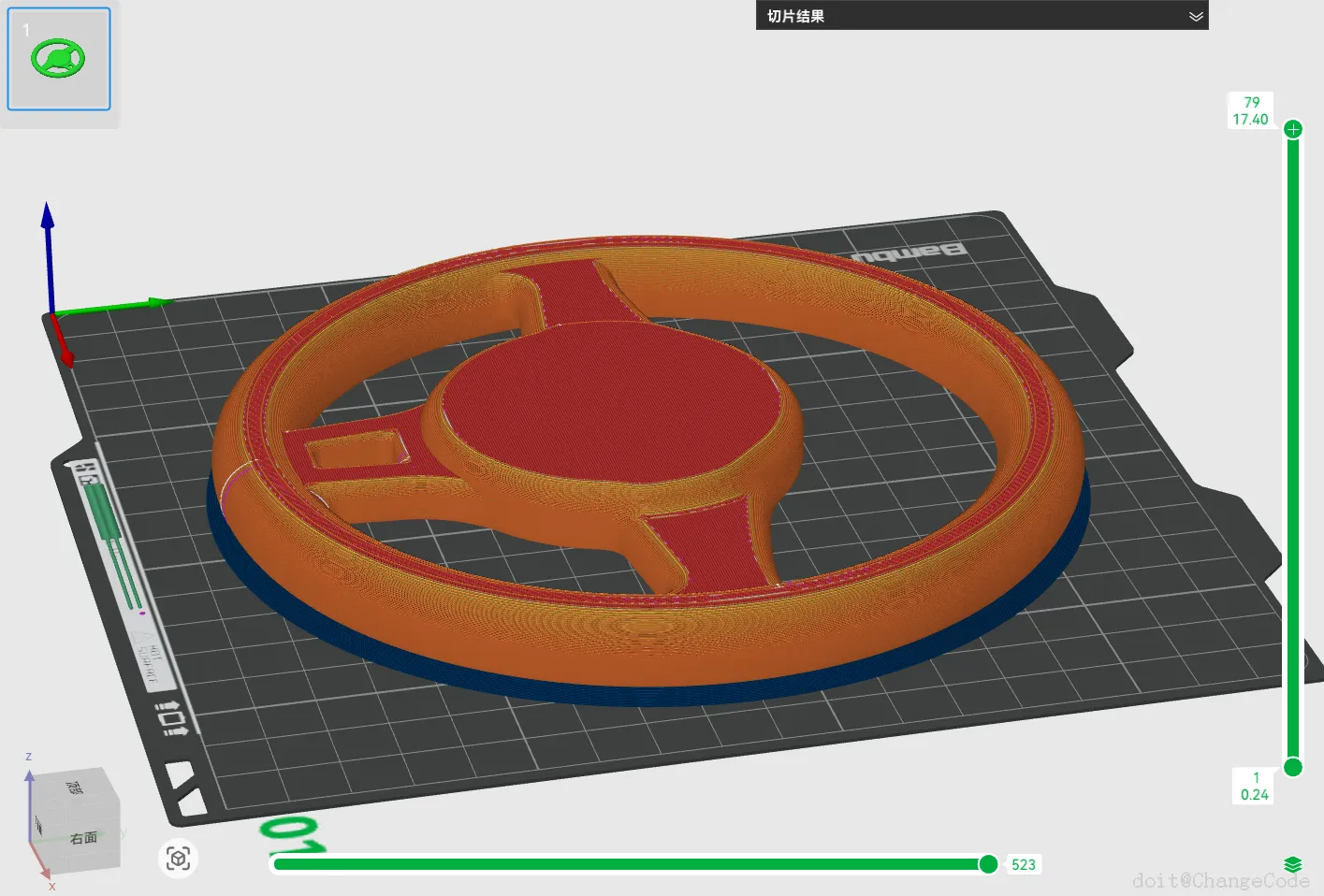The height and width of the screenshot is (896, 1324).
Task: Click the bottom handle of the layer slider
Action: pyautogui.click(x=1293, y=768)
